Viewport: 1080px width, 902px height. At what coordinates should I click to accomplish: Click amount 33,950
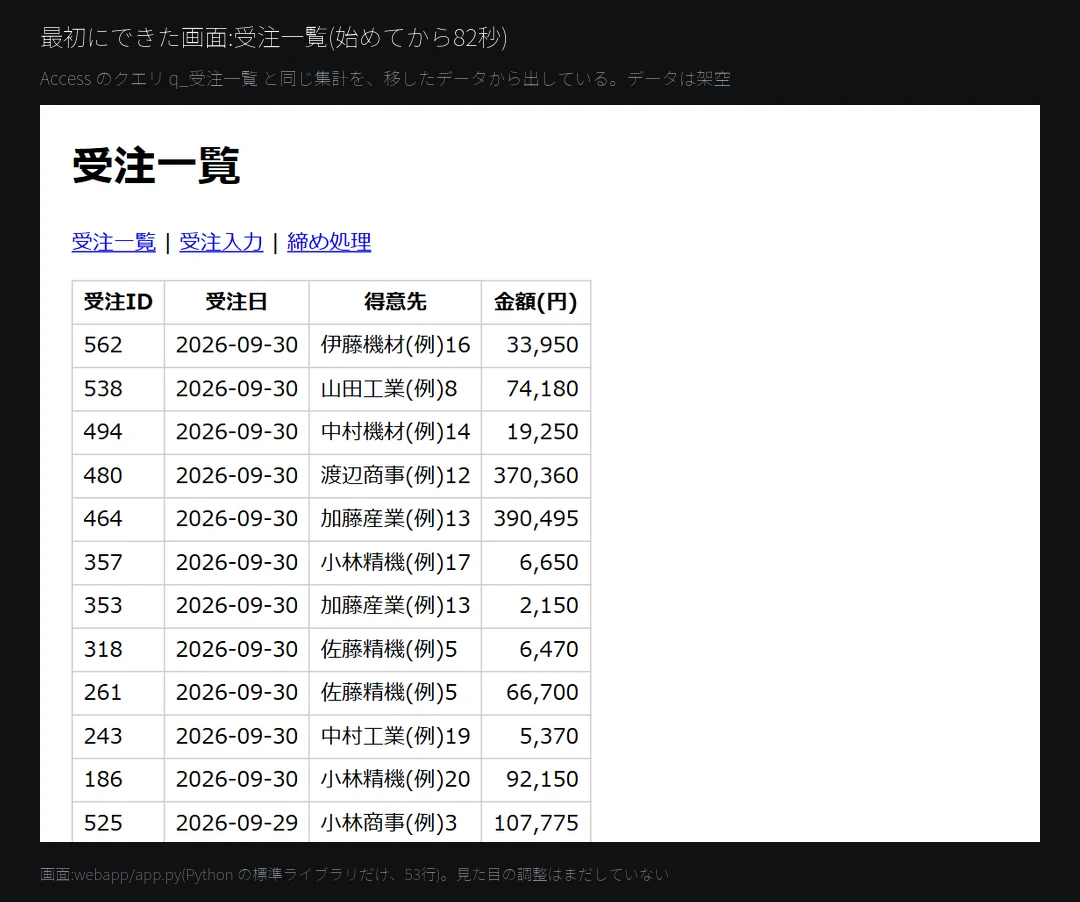(536, 345)
